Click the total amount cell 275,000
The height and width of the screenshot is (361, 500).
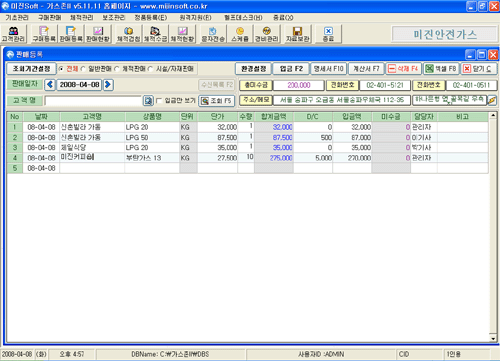click(274, 158)
